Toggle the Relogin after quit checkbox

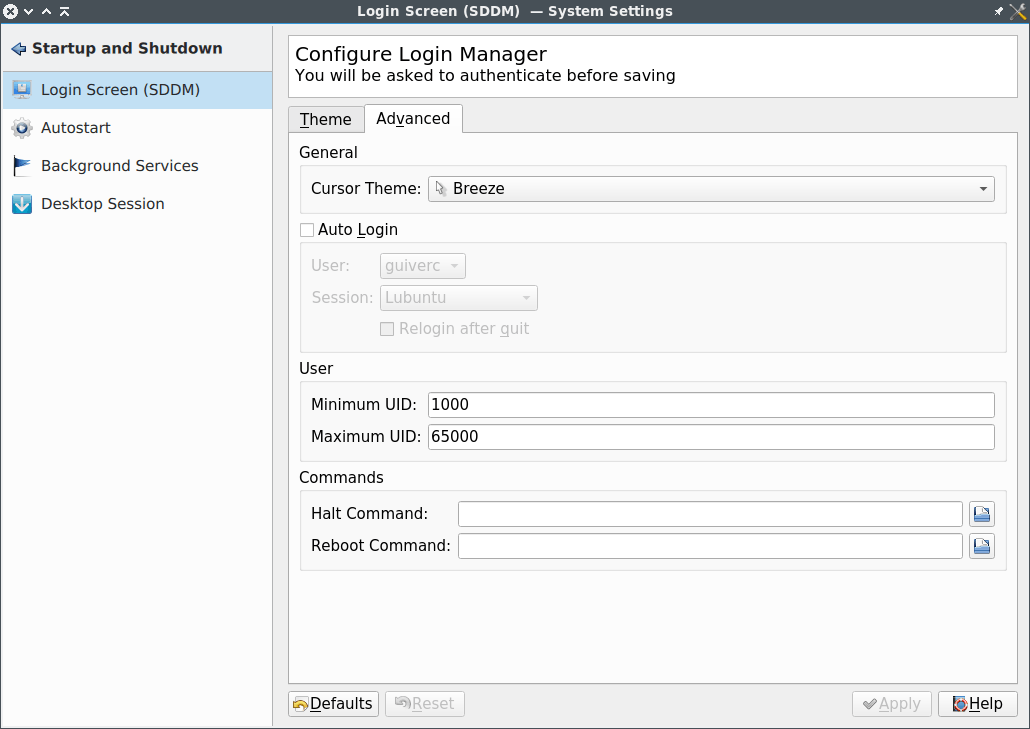pos(387,329)
